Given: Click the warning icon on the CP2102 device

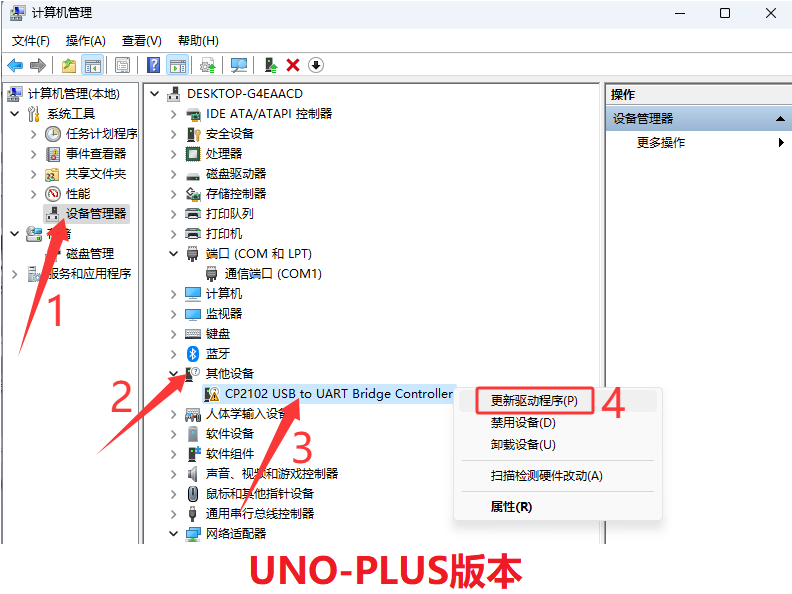Looking at the screenshot, I should 212,394.
